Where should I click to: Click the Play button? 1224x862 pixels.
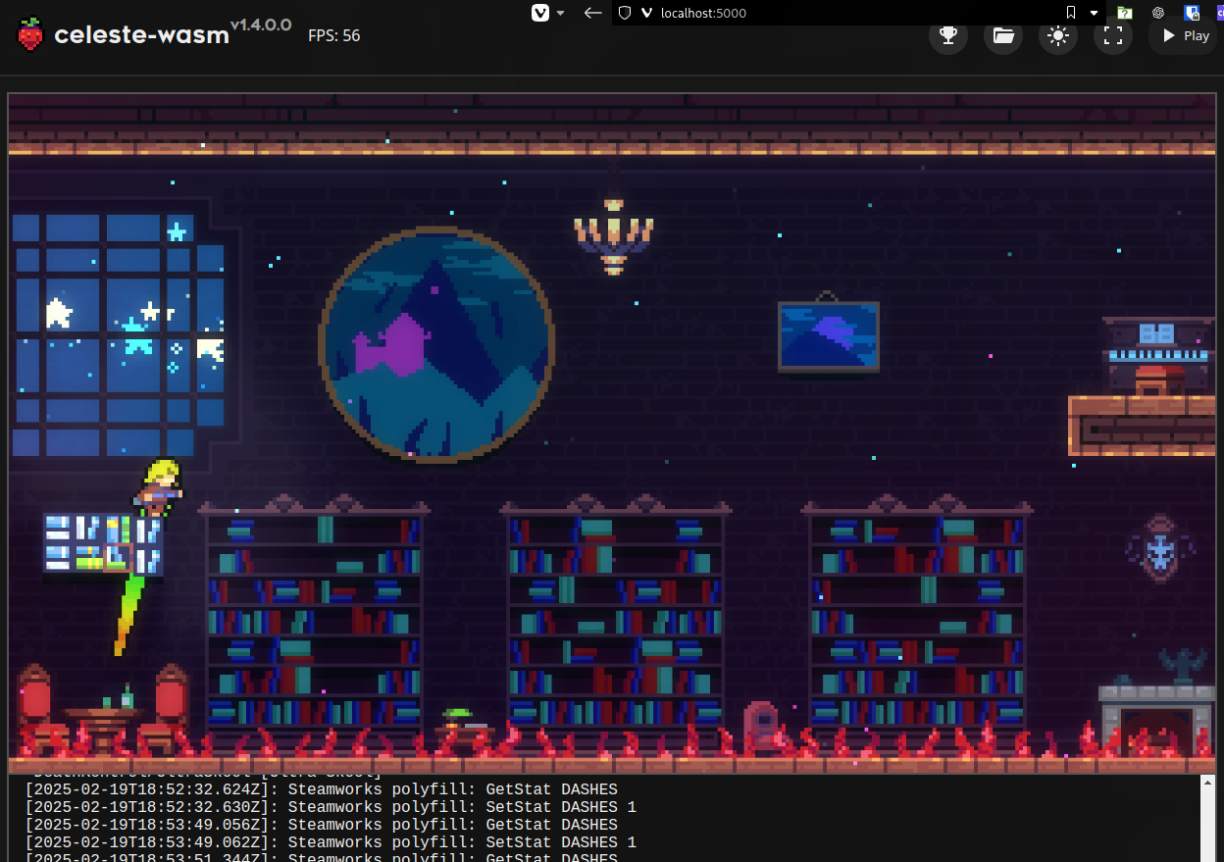pyautogui.click(x=1184, y=36)
